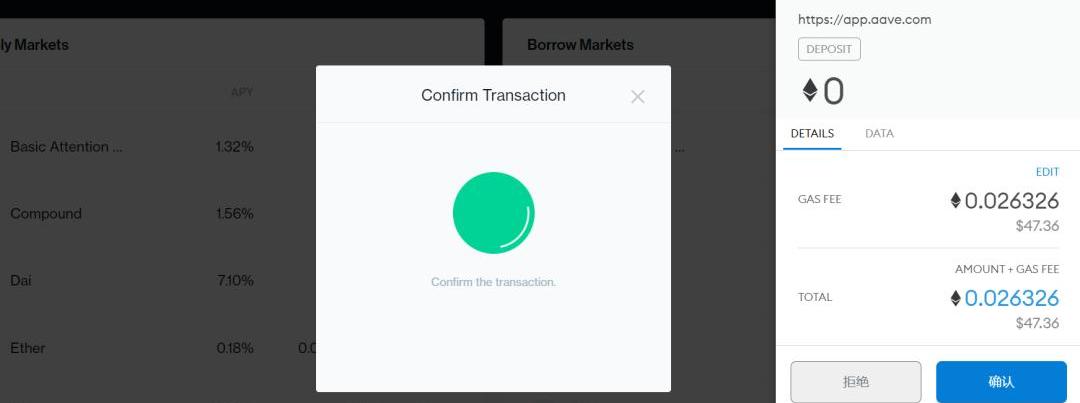Click the Confirm the transaction text
The image size is (1080, 403).
click(x=493, y=282)
